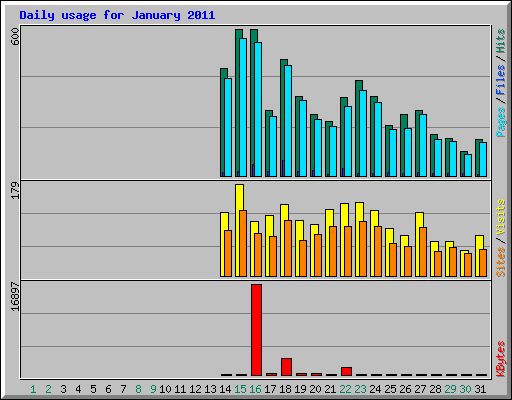The width and height of the screenshot is (512, 400).
Task: Click day label "2" on the x-axis
Action: tap(48, 389)
